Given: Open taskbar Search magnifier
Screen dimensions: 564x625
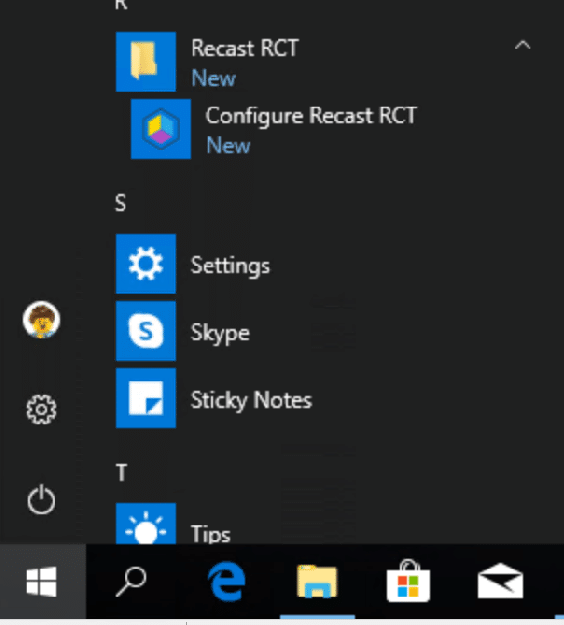Looking at the screenshot, I should tap(131, 582).
